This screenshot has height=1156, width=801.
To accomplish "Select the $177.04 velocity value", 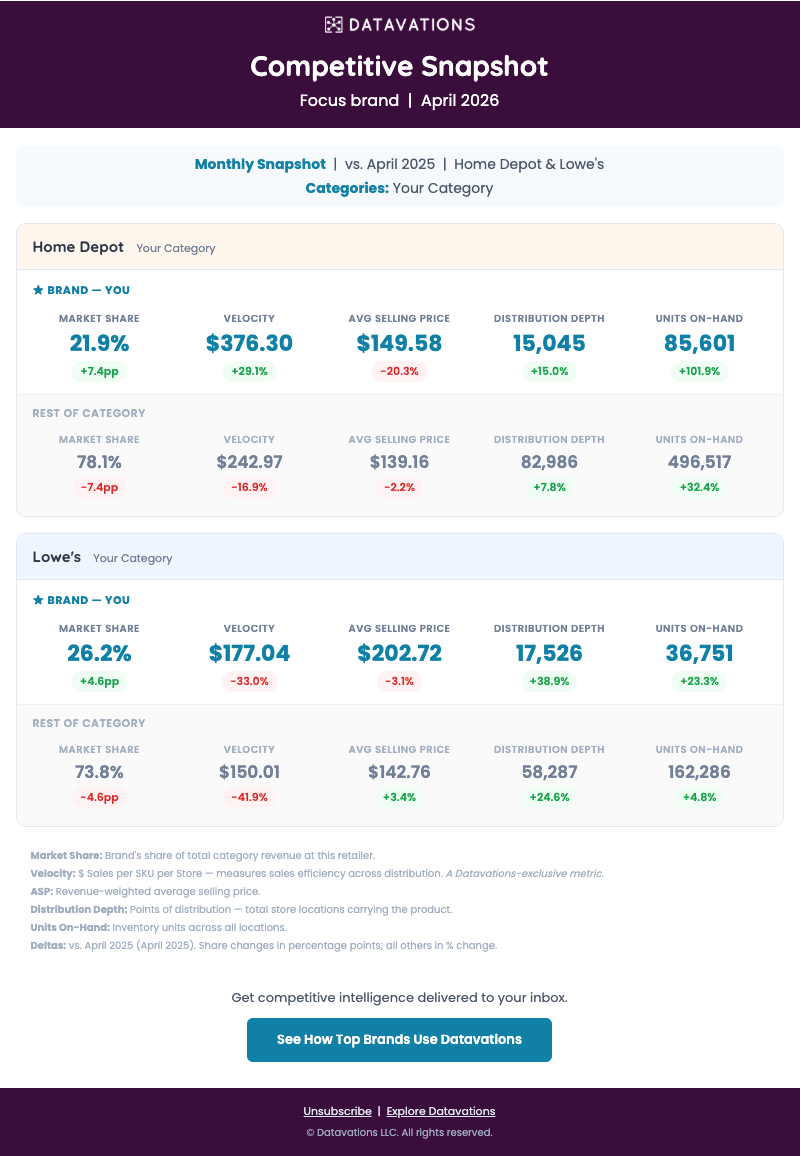I will tap(249, 653).
